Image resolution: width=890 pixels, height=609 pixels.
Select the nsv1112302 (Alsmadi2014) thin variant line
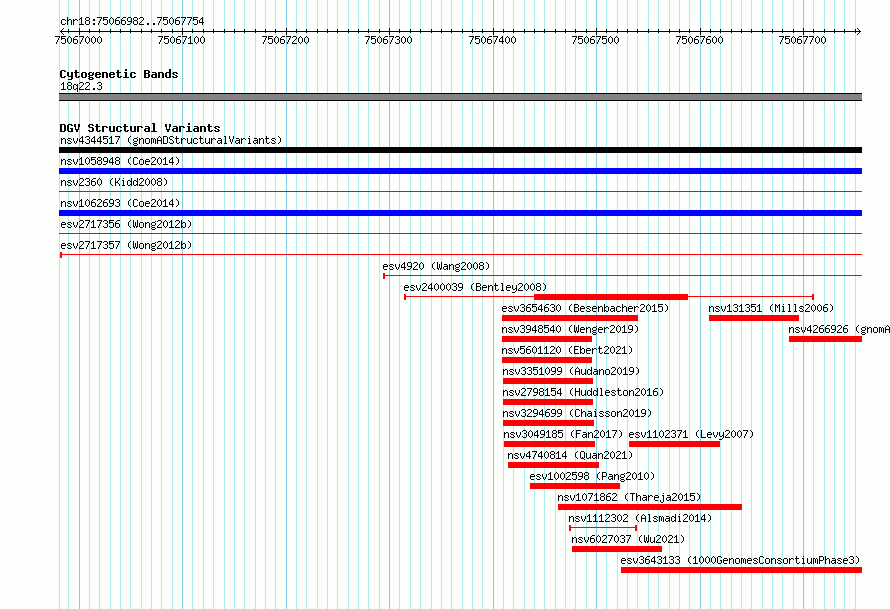pos(603,528)
